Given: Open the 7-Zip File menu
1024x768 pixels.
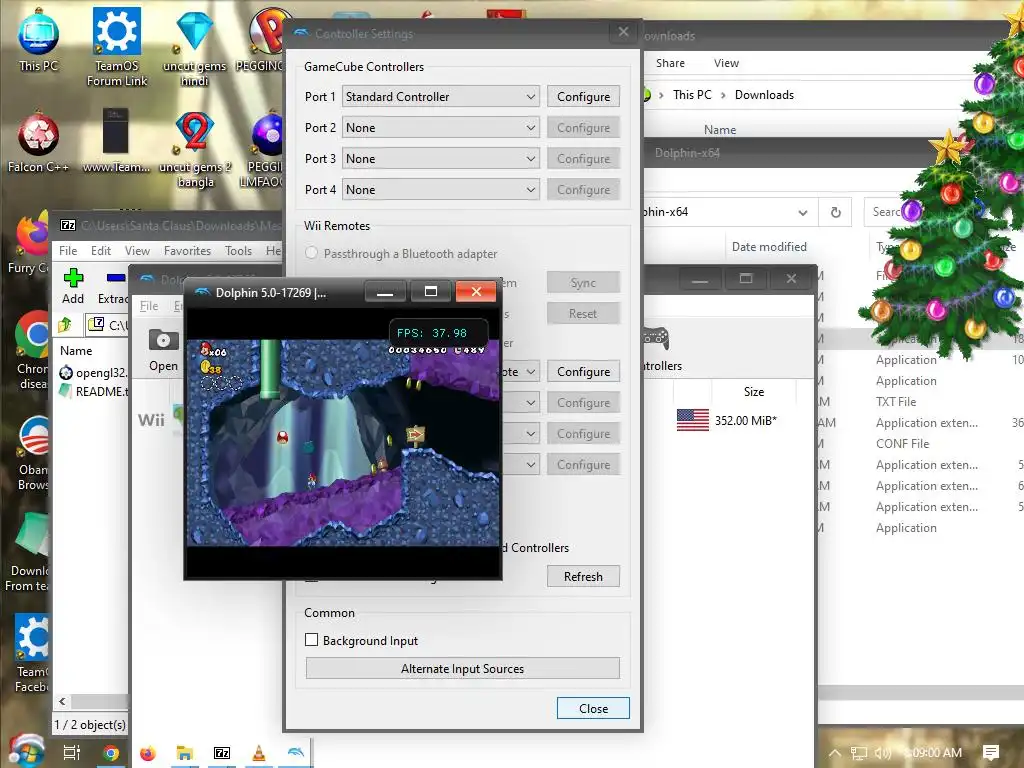Looking at the screenshot, I should [68, 251].
